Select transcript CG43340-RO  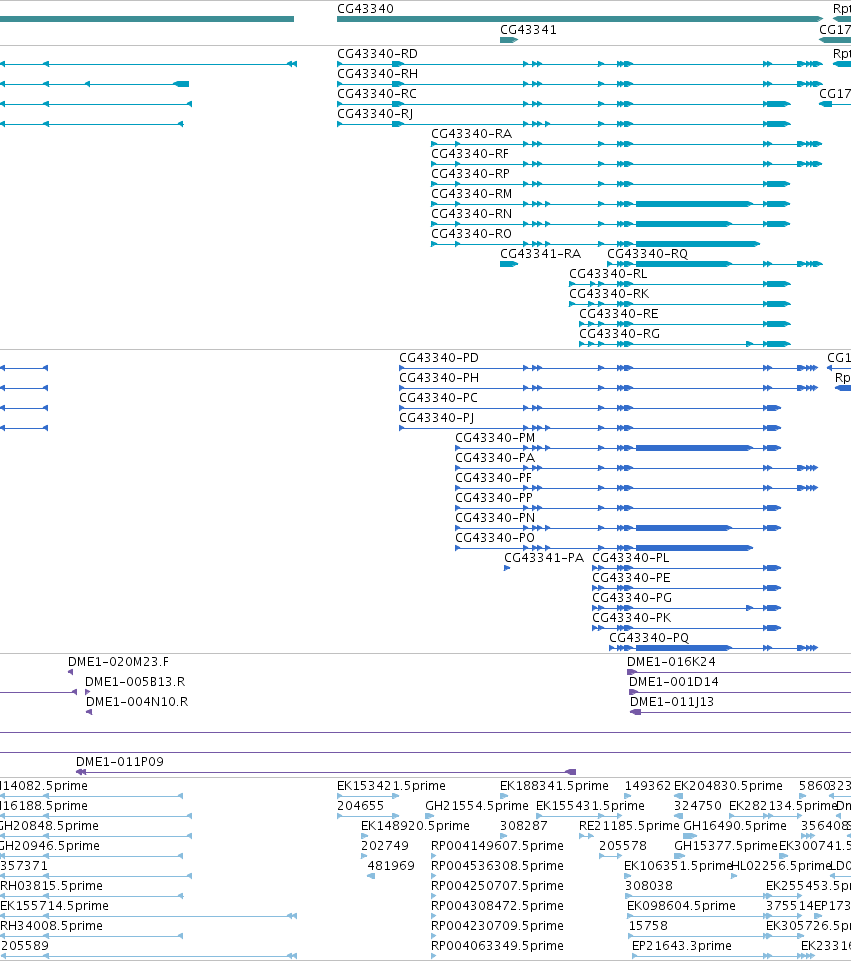click(471, 234)
